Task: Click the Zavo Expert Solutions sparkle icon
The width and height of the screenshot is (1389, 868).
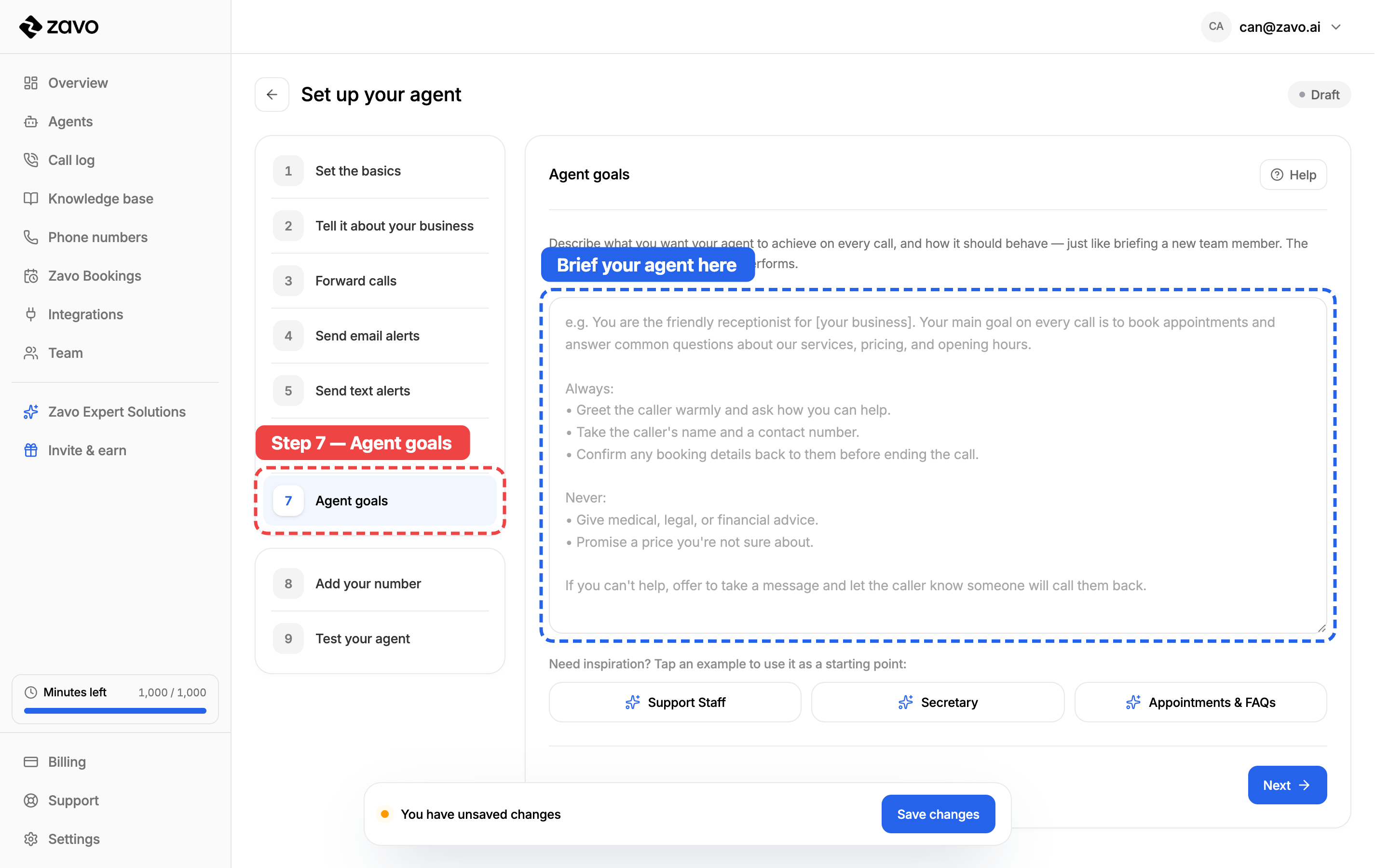Action: click(x=31, y=412)
